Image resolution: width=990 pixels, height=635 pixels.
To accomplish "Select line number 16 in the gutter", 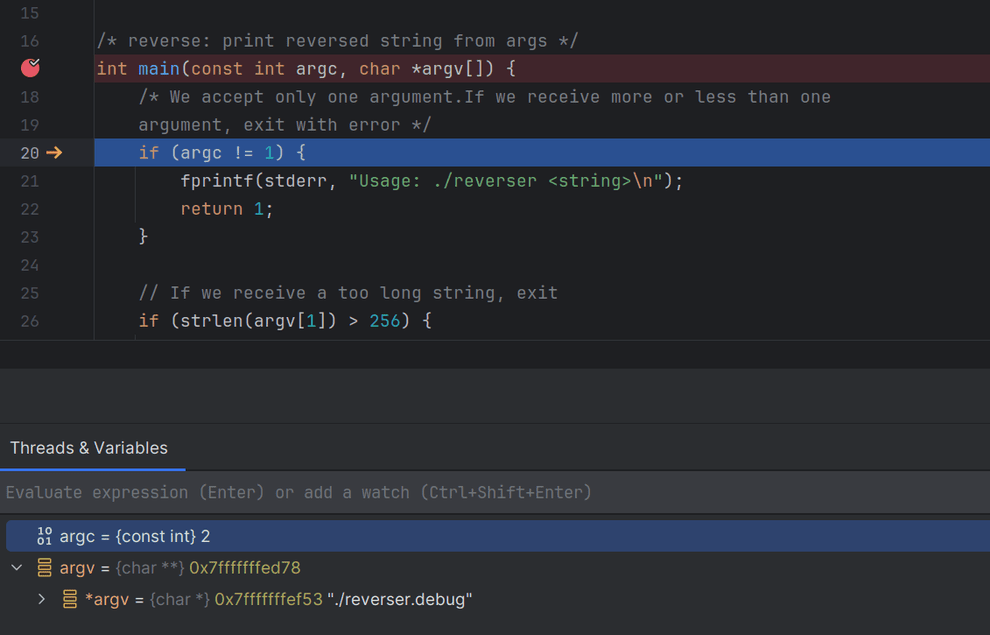I will pyautogui.click(x=30, y=40).
